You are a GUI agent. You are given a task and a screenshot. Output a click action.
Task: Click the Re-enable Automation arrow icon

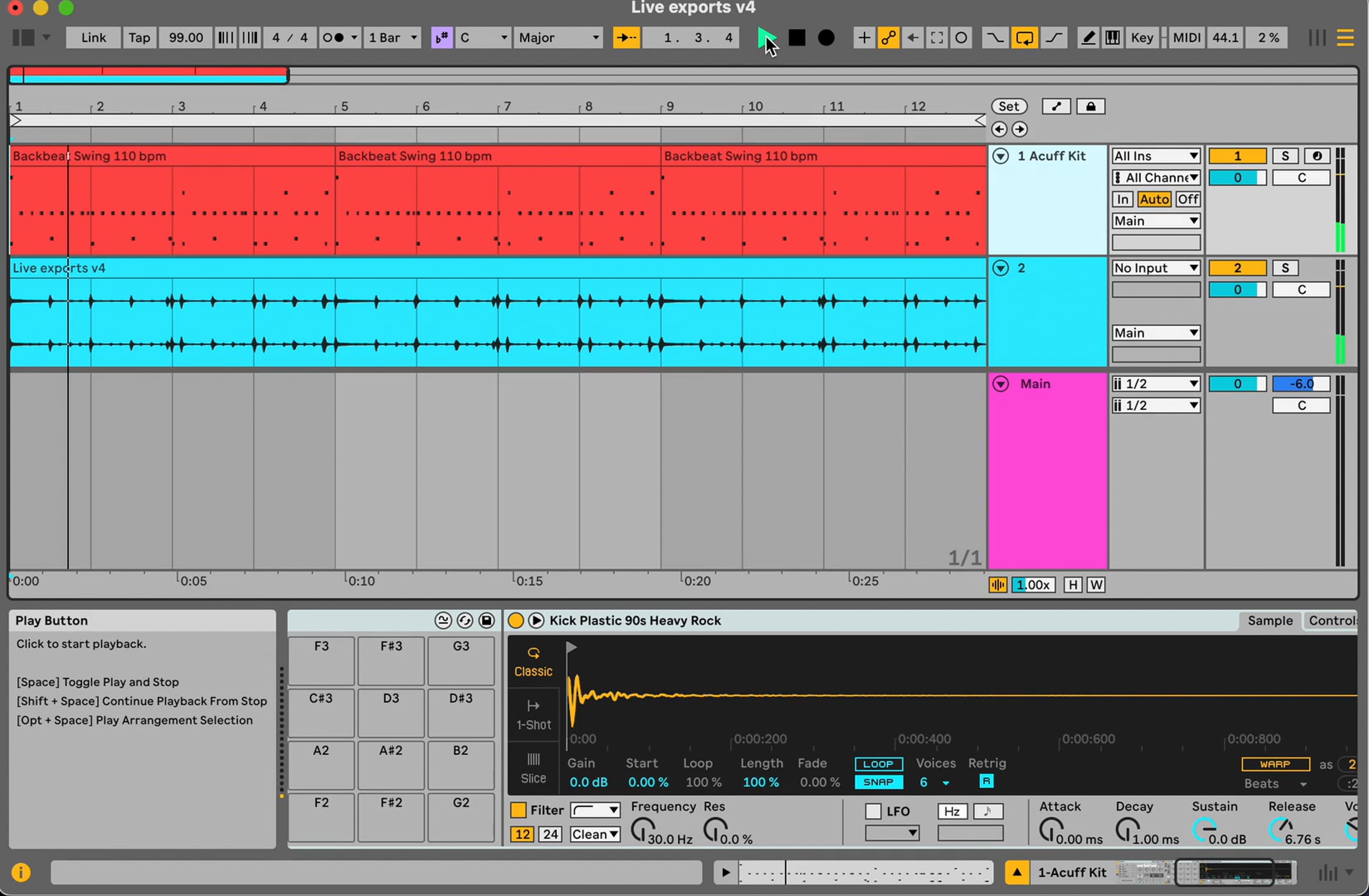point(912,38)
